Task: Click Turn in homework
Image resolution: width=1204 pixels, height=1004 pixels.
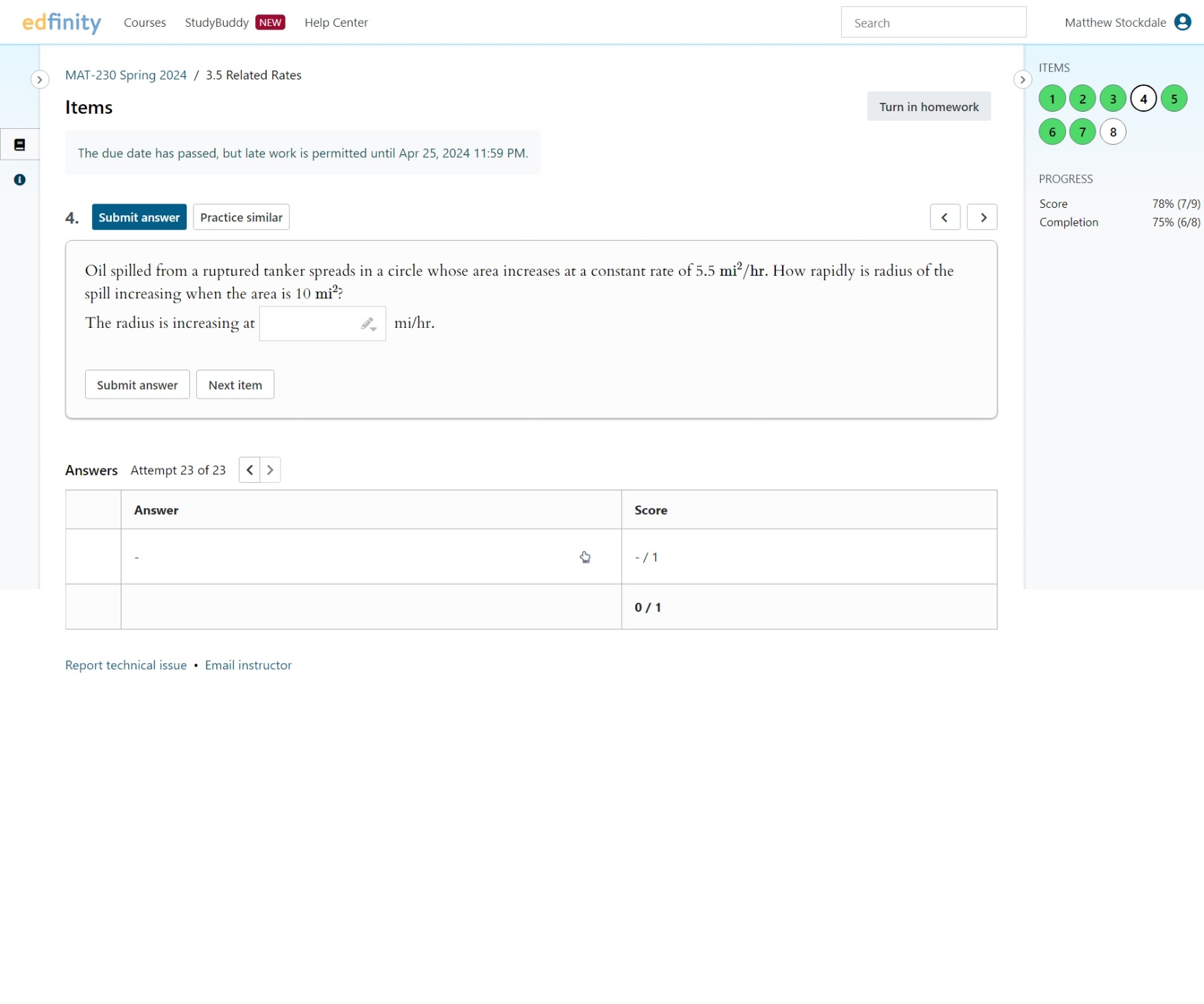Action: coord(929,106)
